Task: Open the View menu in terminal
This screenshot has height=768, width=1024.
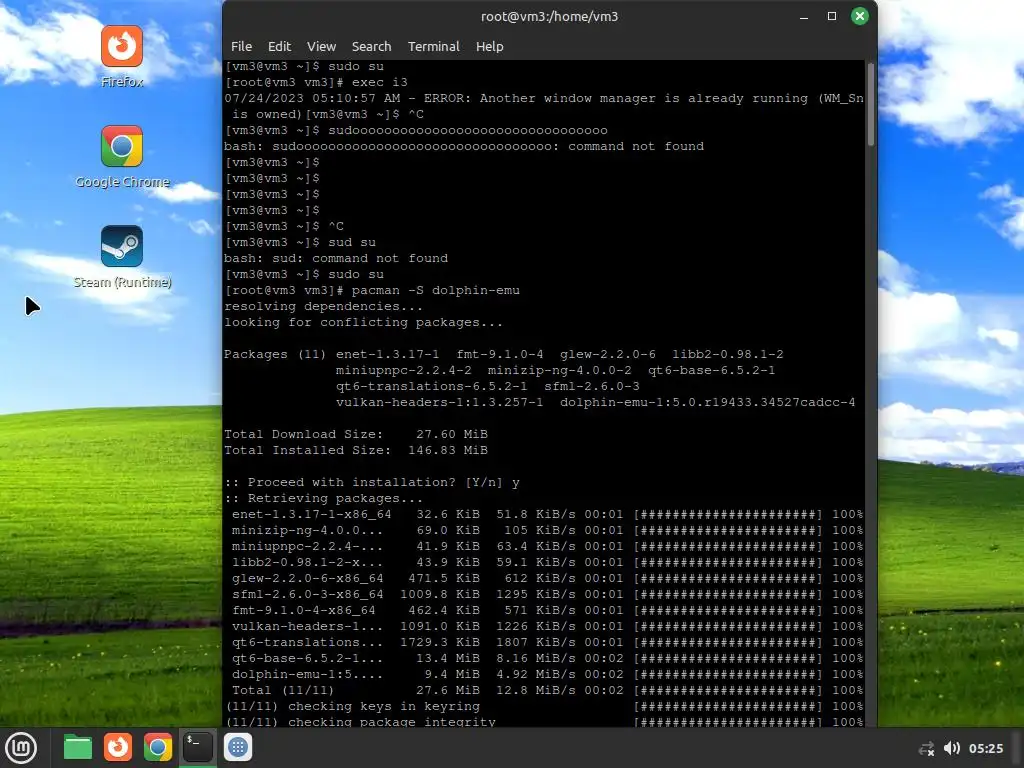Action: point(321,46)
